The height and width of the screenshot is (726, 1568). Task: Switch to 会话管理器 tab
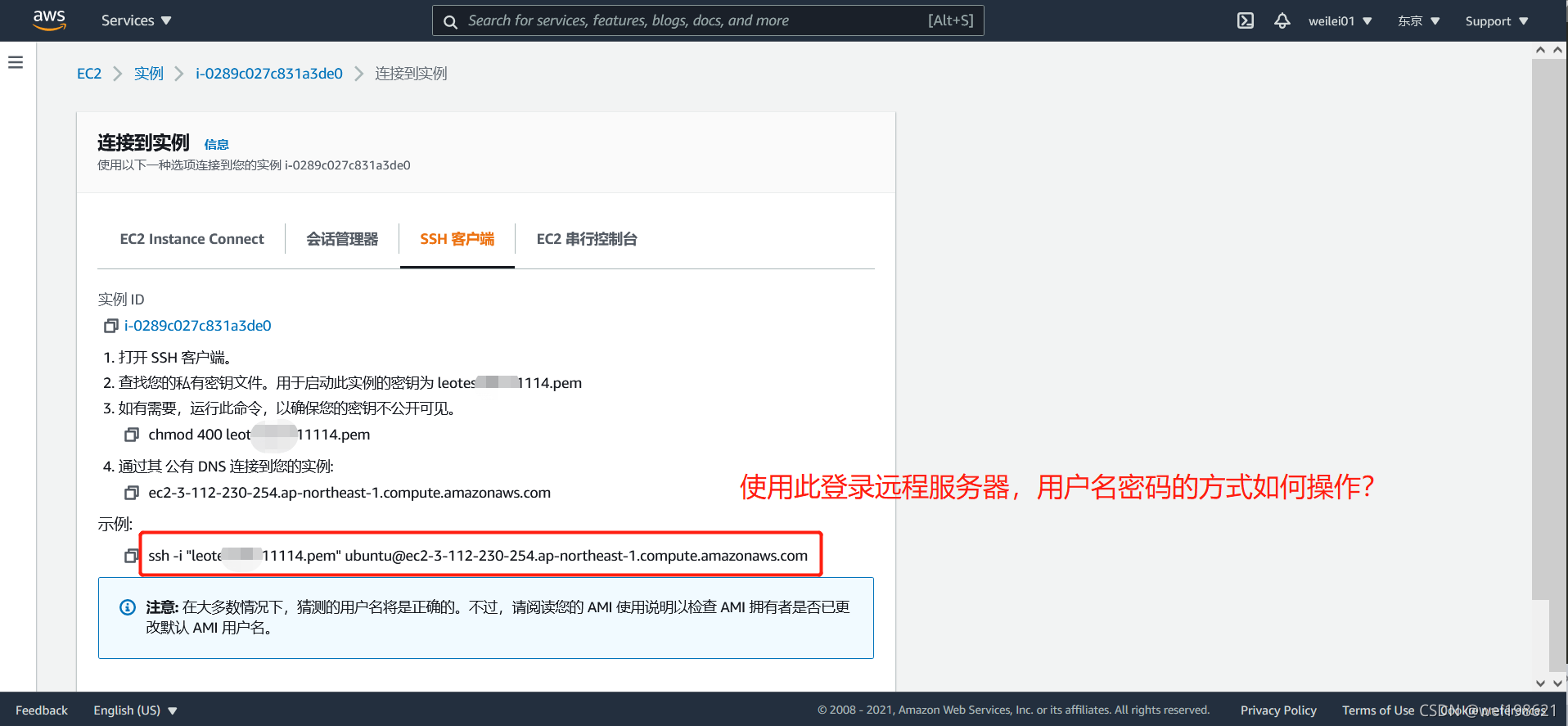(342, 239)
